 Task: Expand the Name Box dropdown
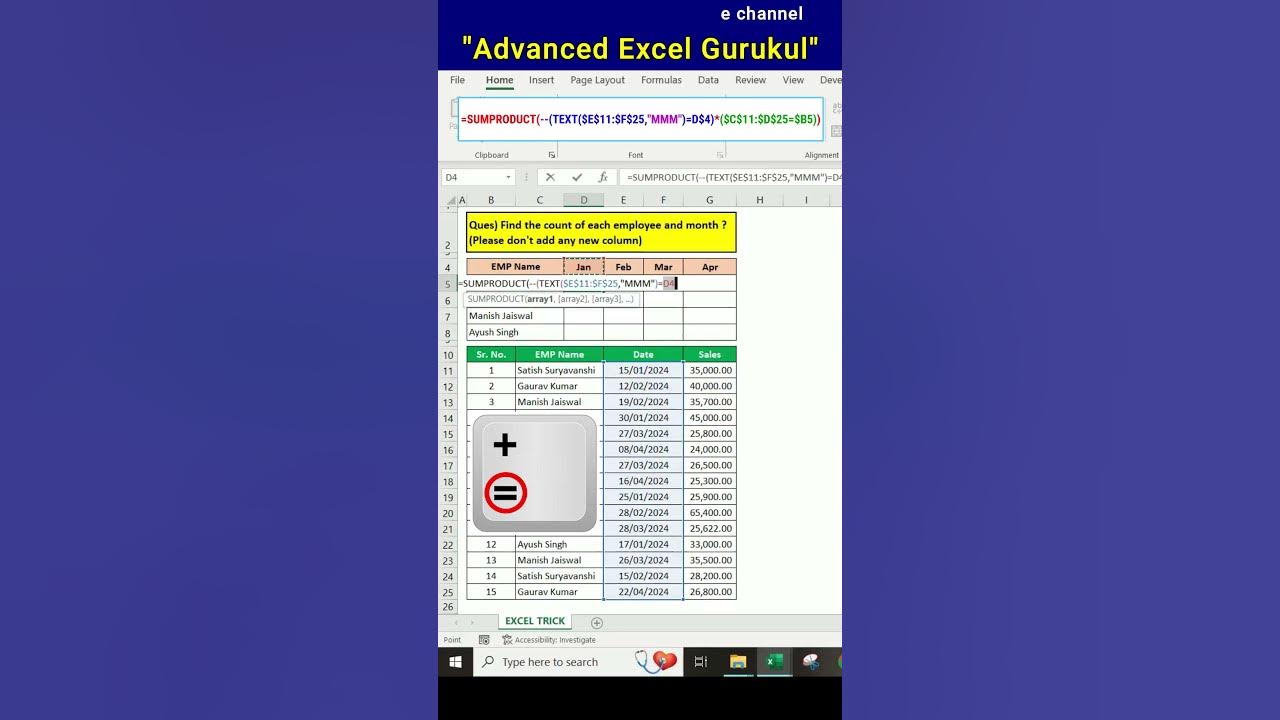[508, 177]
